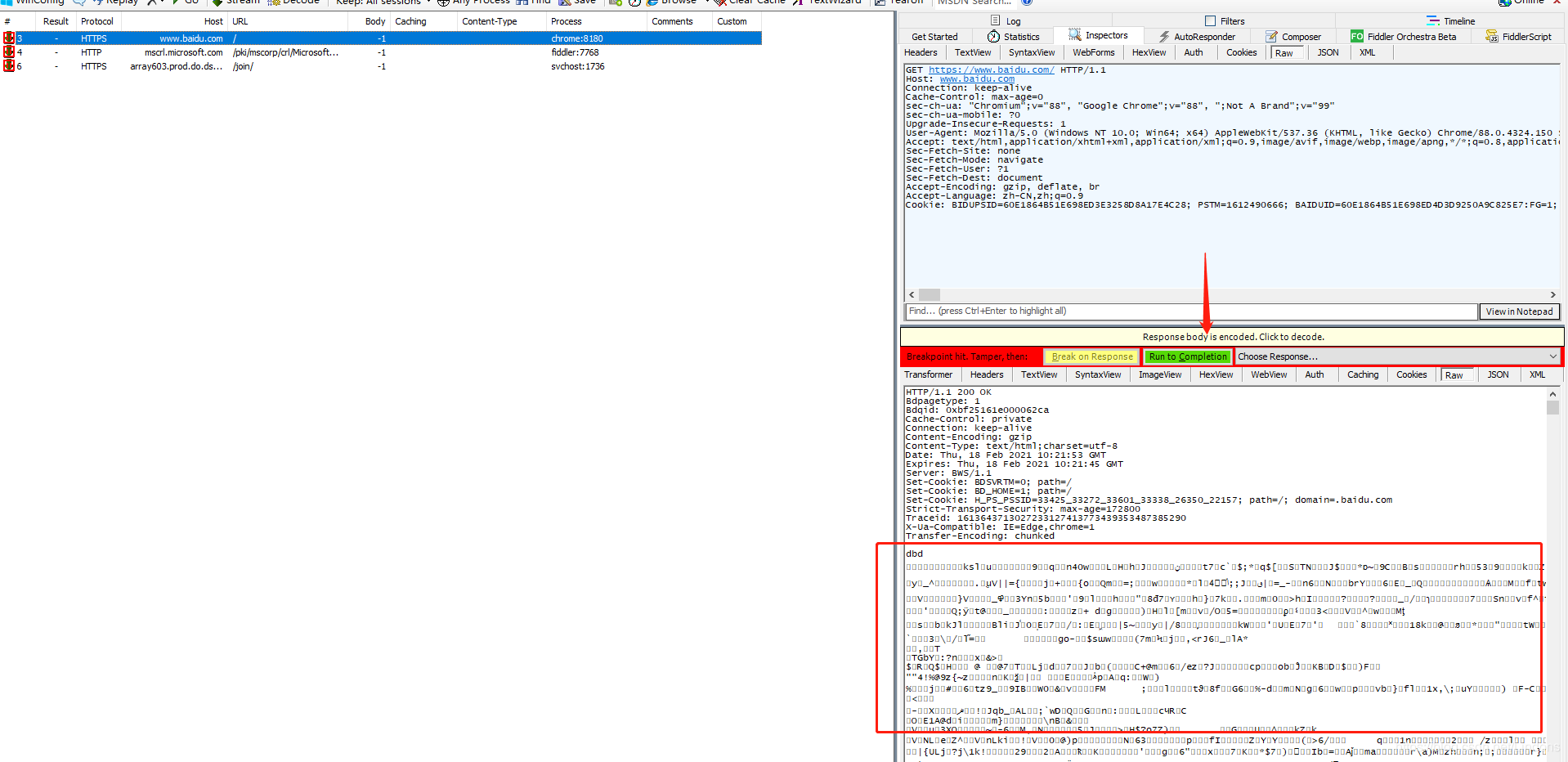
Task: Open response Cookies tab
Action: (x=1412, y=374)
